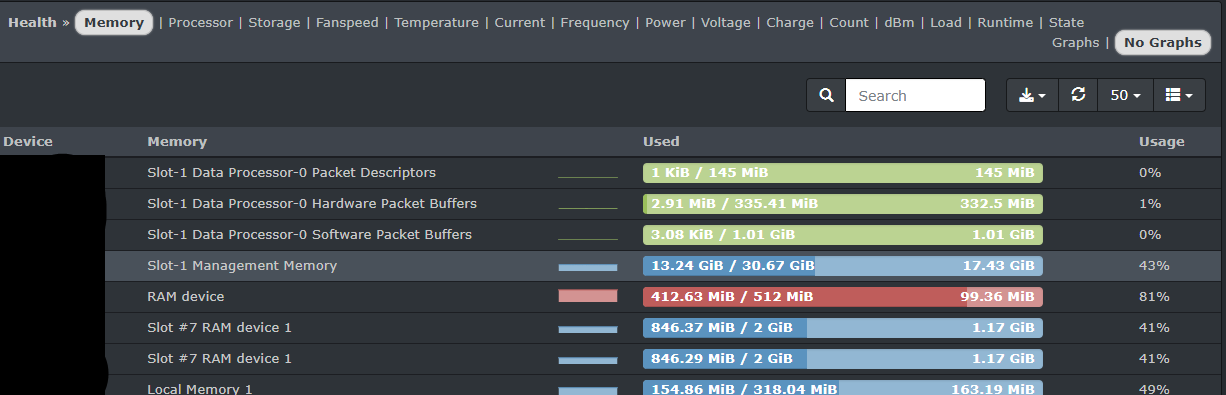Open the Runtime view

tap(1005, 22)
